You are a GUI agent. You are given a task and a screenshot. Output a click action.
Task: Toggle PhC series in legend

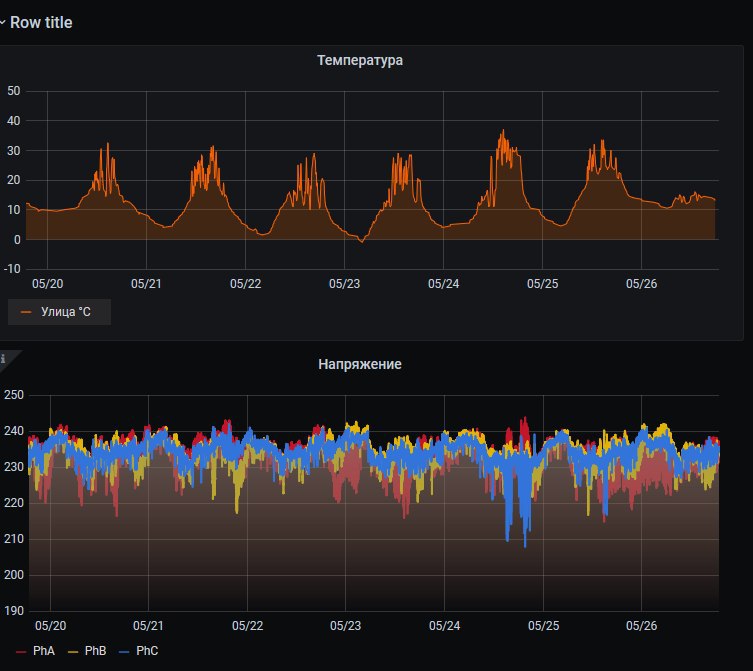coord(147,651)
